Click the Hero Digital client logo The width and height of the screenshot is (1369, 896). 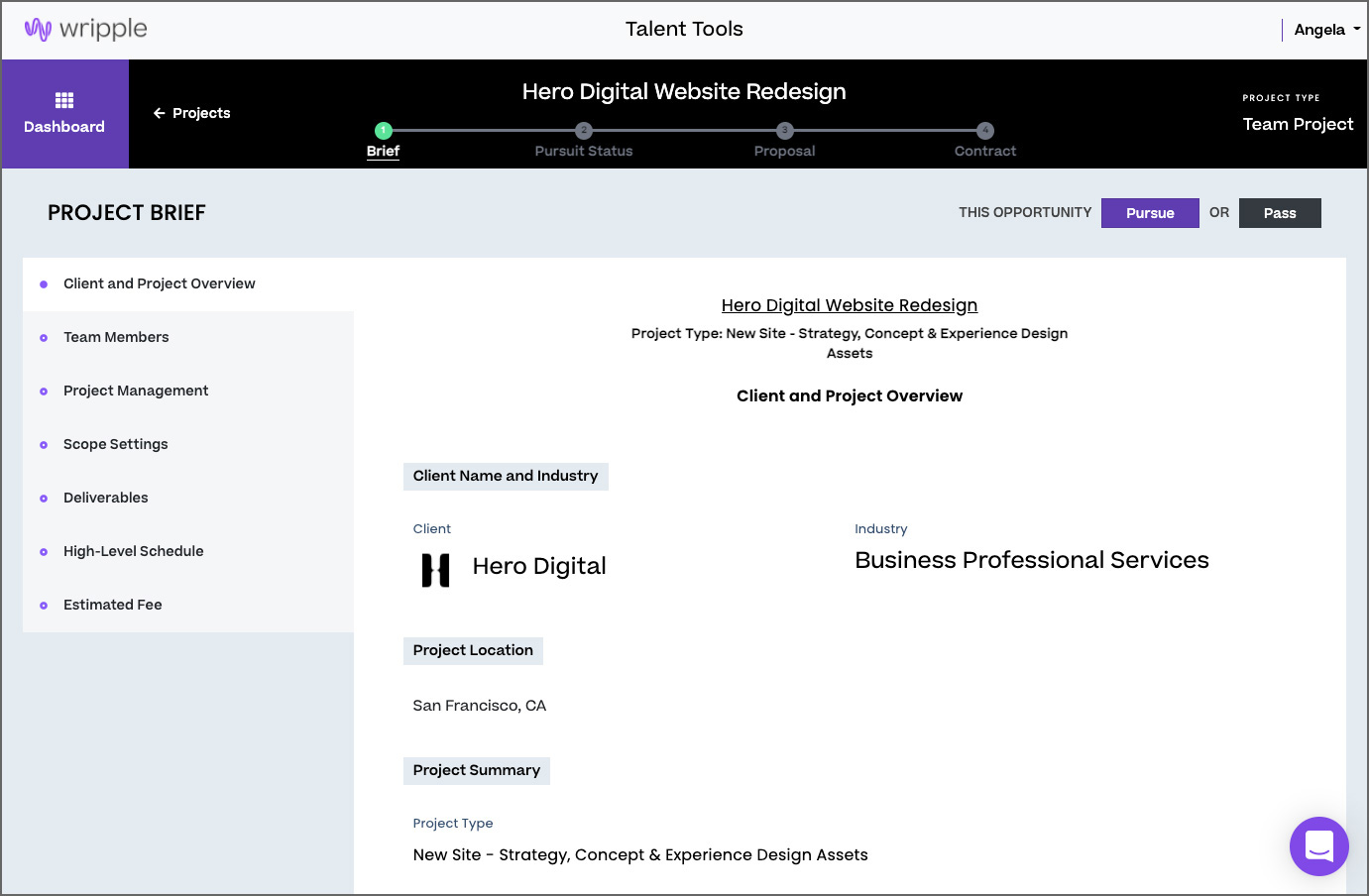coord(436,570)
